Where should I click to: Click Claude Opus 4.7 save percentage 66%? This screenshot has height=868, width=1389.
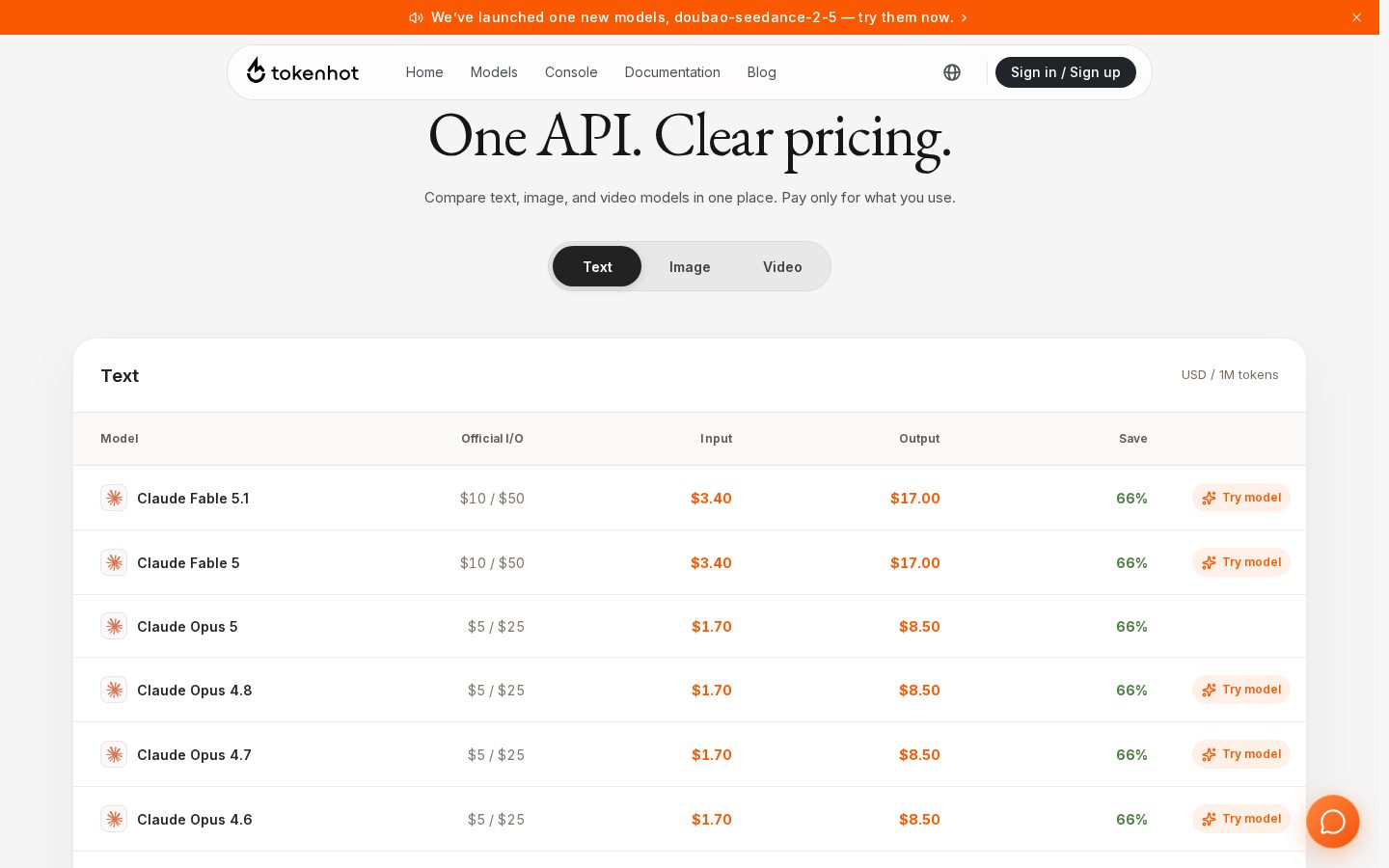pyautogui.click(x=1131, y=755)
